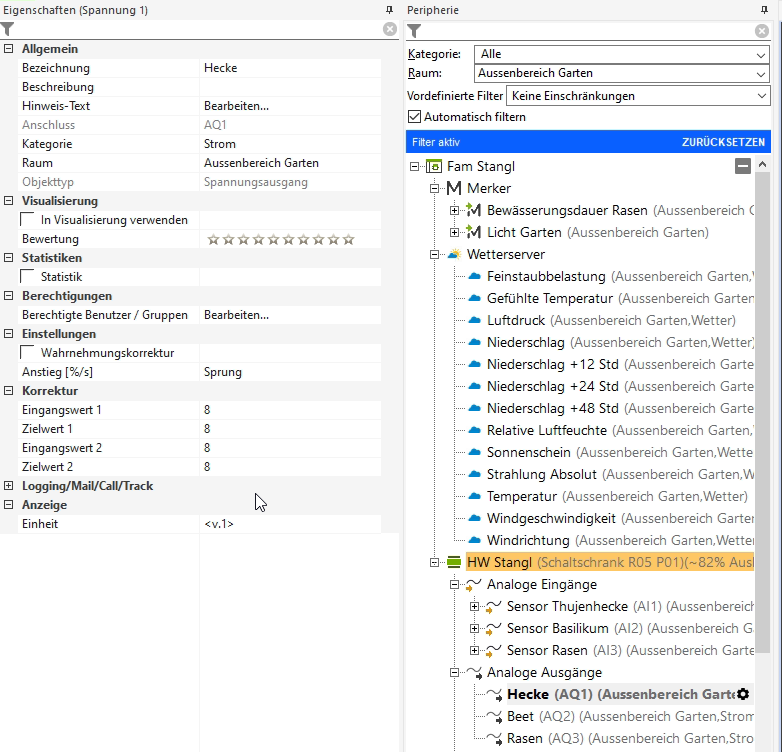Click the HW Stangl Miniserver icon

pyautogui.click(x=454, y=562)
